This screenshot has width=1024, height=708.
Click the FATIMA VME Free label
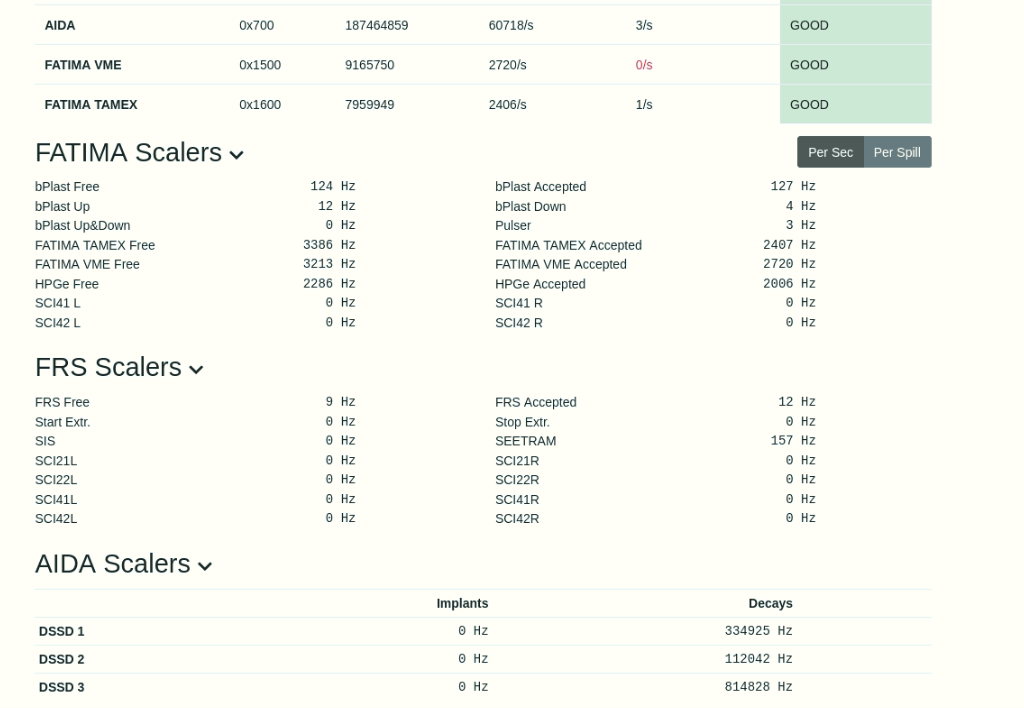(87, 265)
